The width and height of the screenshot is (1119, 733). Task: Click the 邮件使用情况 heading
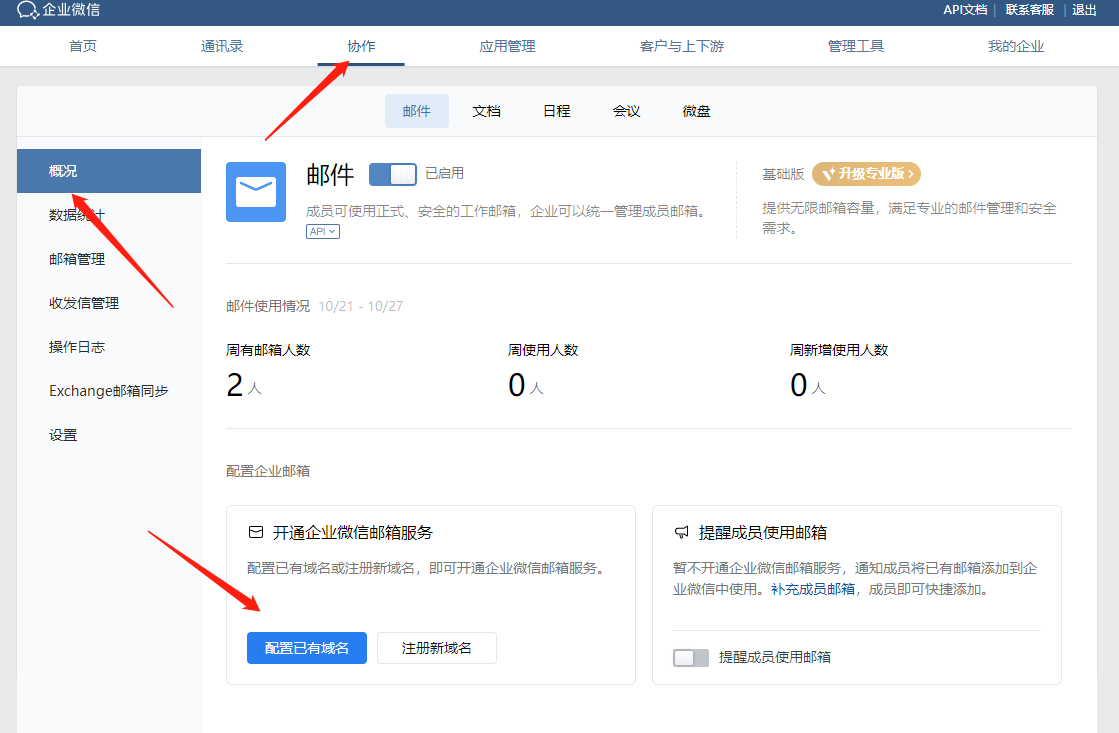coord(268,306)
